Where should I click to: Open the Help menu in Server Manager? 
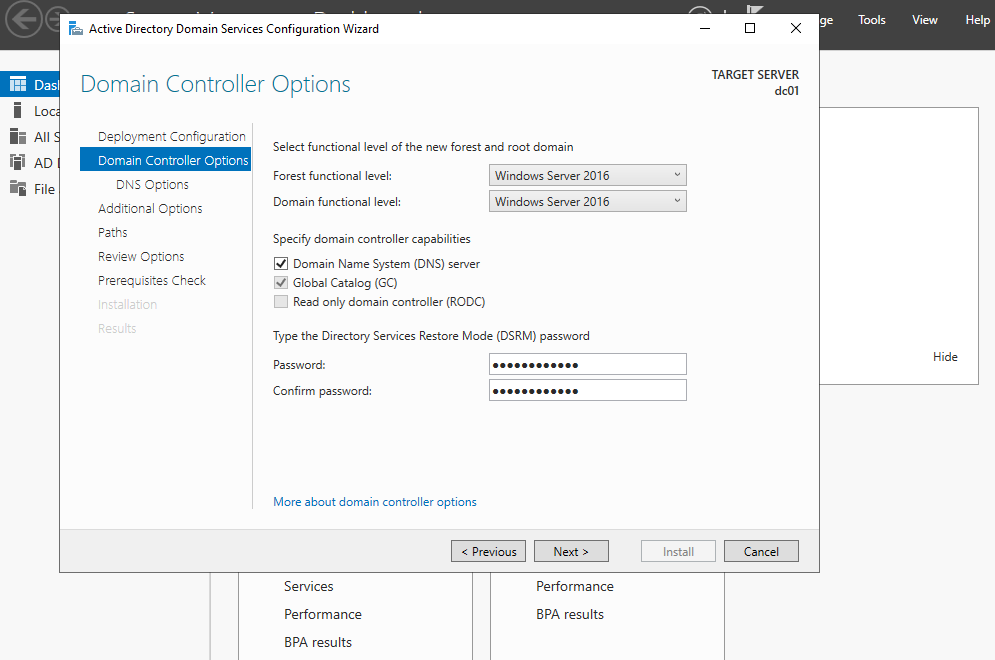coord(977,20)
